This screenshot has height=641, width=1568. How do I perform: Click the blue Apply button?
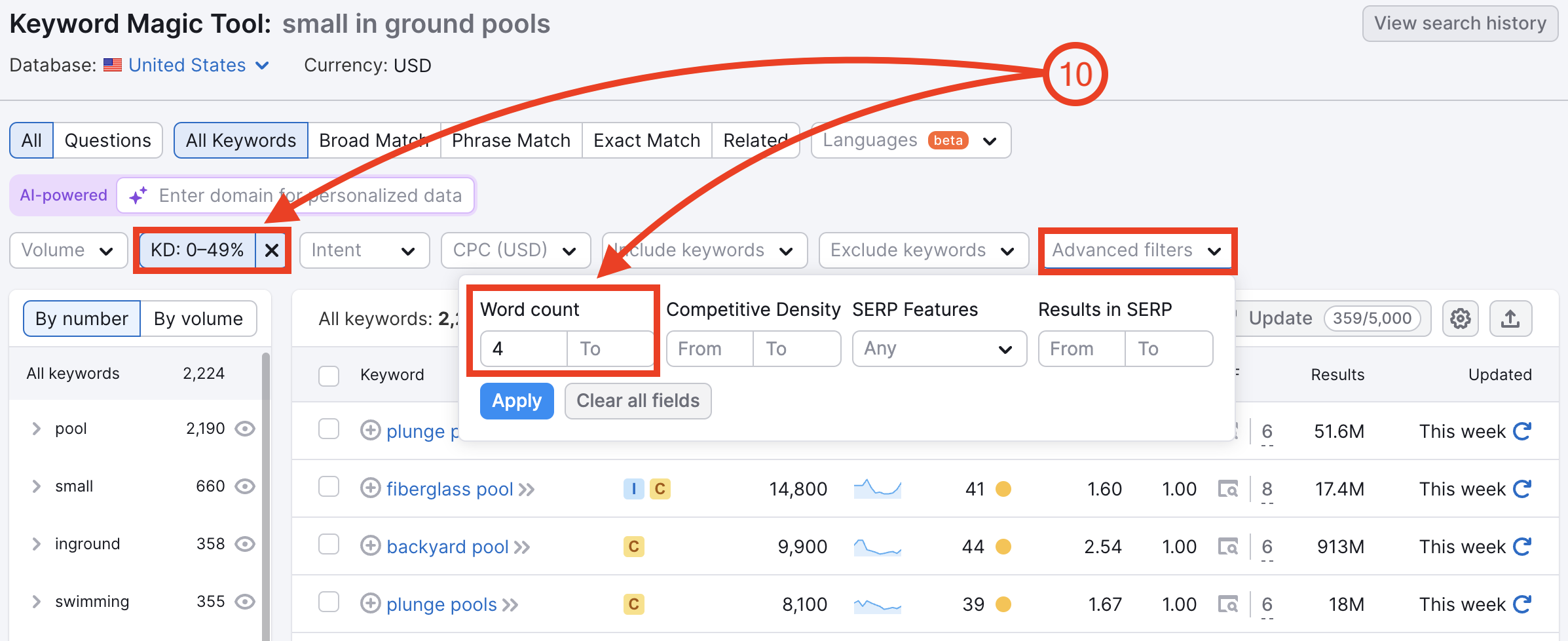517,401
